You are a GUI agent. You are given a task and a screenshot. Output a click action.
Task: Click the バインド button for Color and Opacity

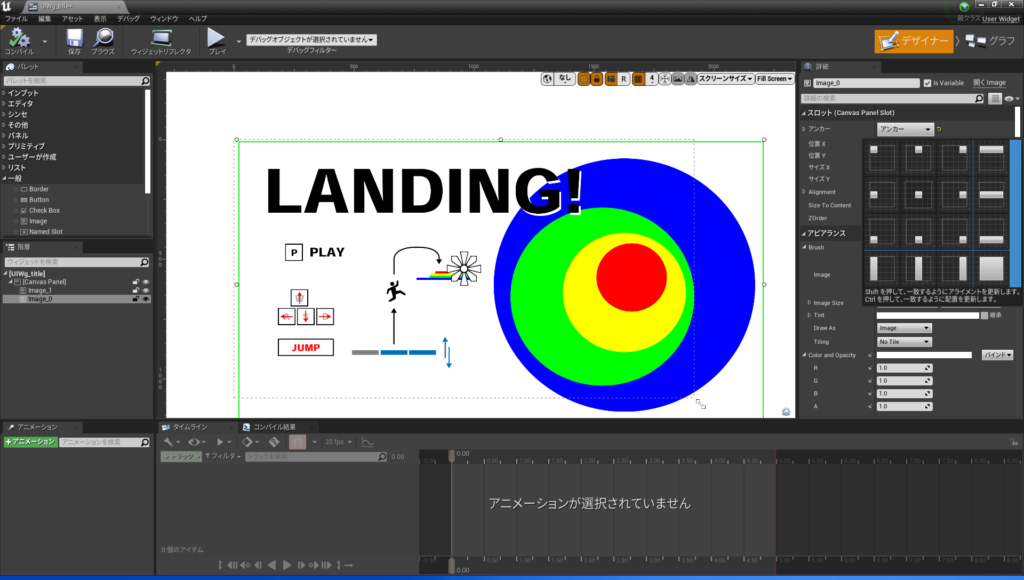996,354
